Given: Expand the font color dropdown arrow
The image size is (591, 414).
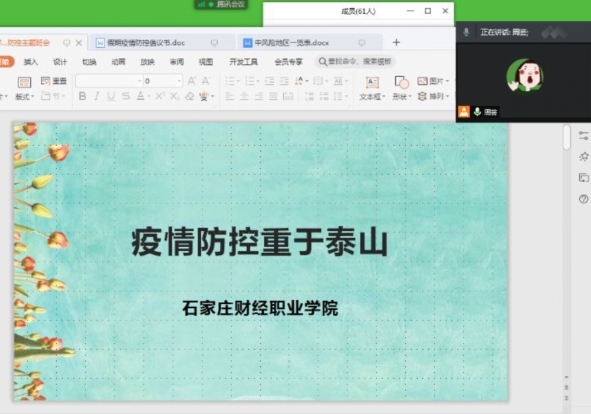Looking at the screenshot, I should pyautogui.click(x=149, y=97).
